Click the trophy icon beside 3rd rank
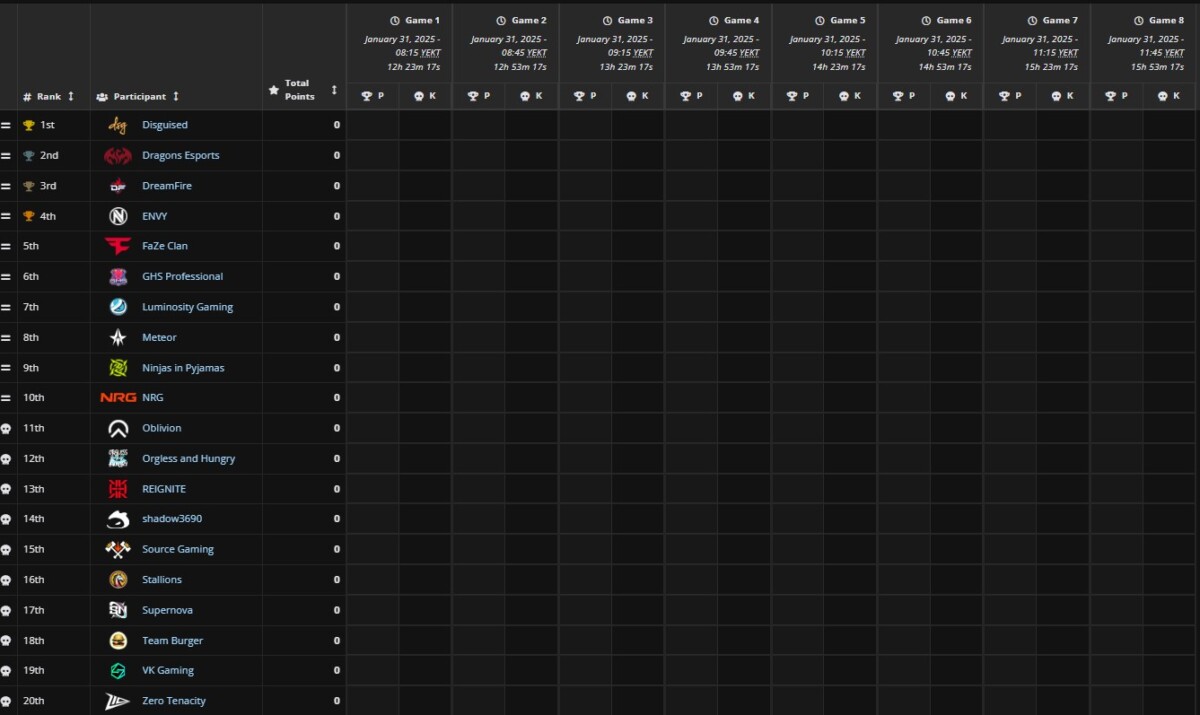The height and width of the screenshot is (715, 1200). point(29,186)
